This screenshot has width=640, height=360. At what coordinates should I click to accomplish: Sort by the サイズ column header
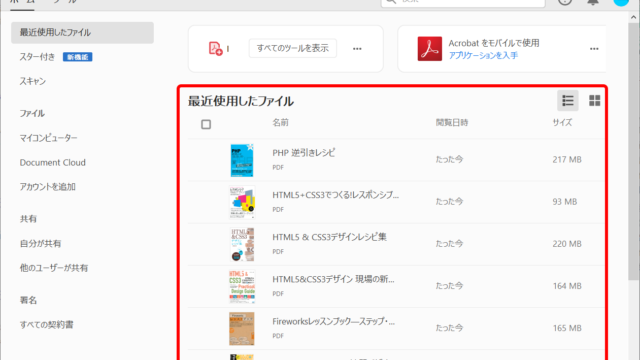(562, 122)
